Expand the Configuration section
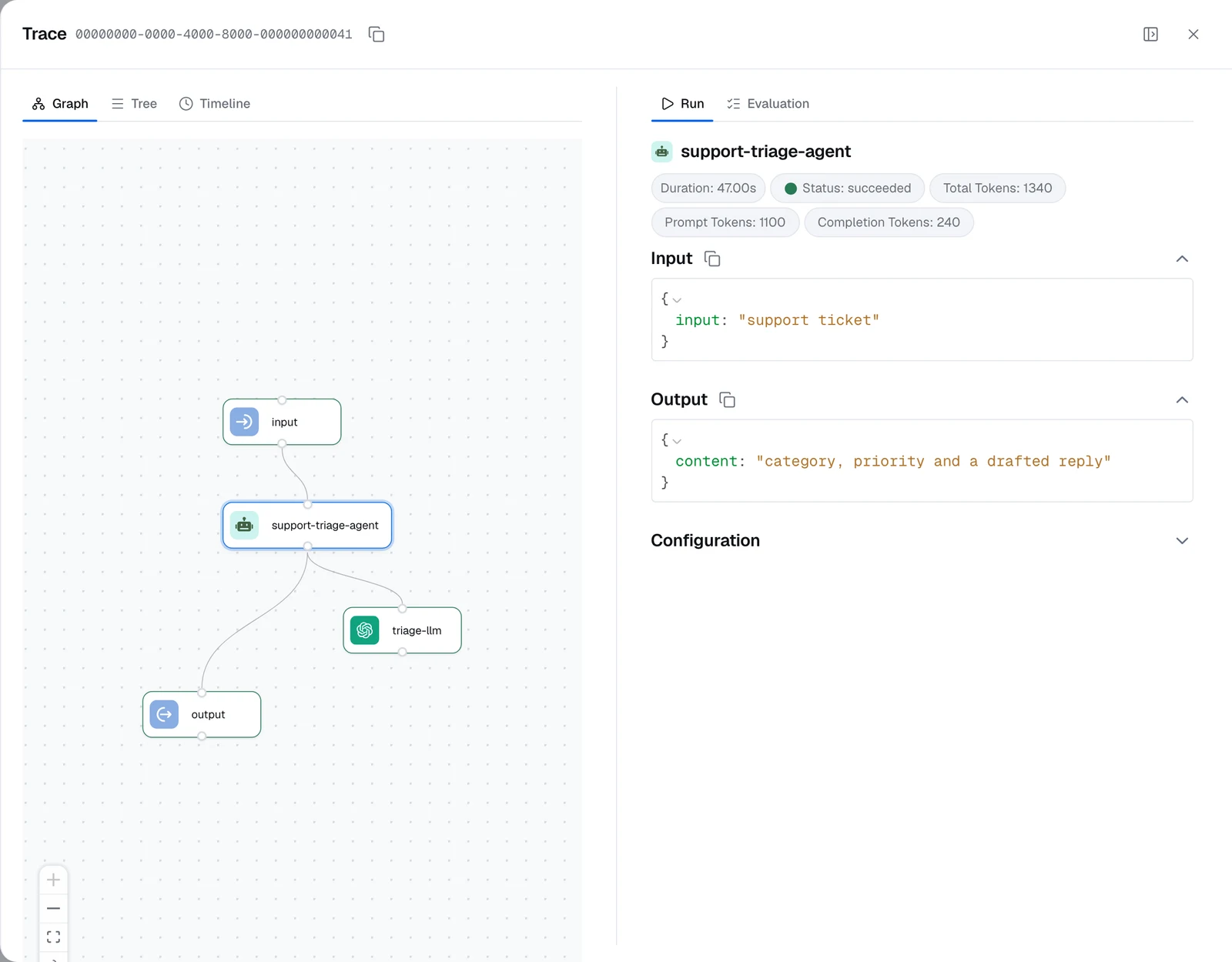Image resolution: width=1232 pixels, height=962 pixels. pyautogui.click(x=1182, y=541)
